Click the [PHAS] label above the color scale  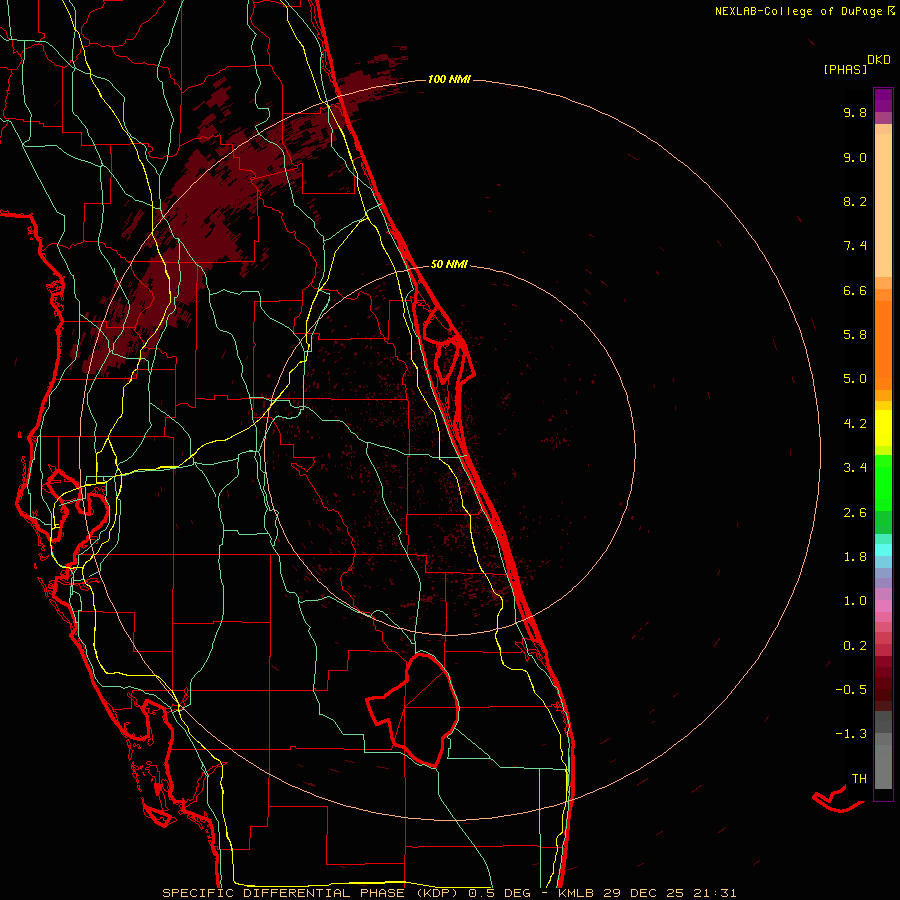[845, 70]
